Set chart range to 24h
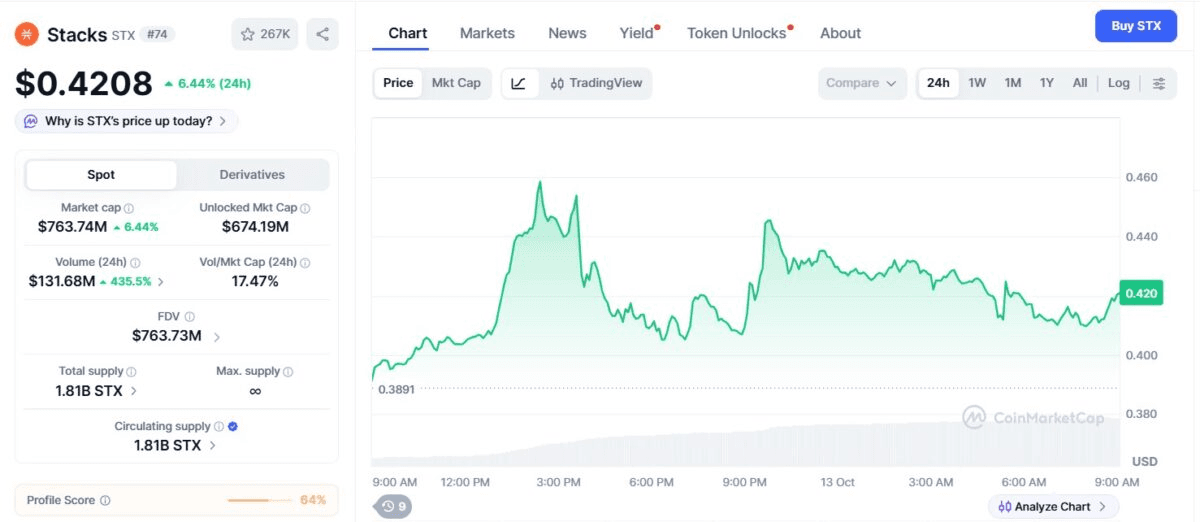 [x=938, y=83]
